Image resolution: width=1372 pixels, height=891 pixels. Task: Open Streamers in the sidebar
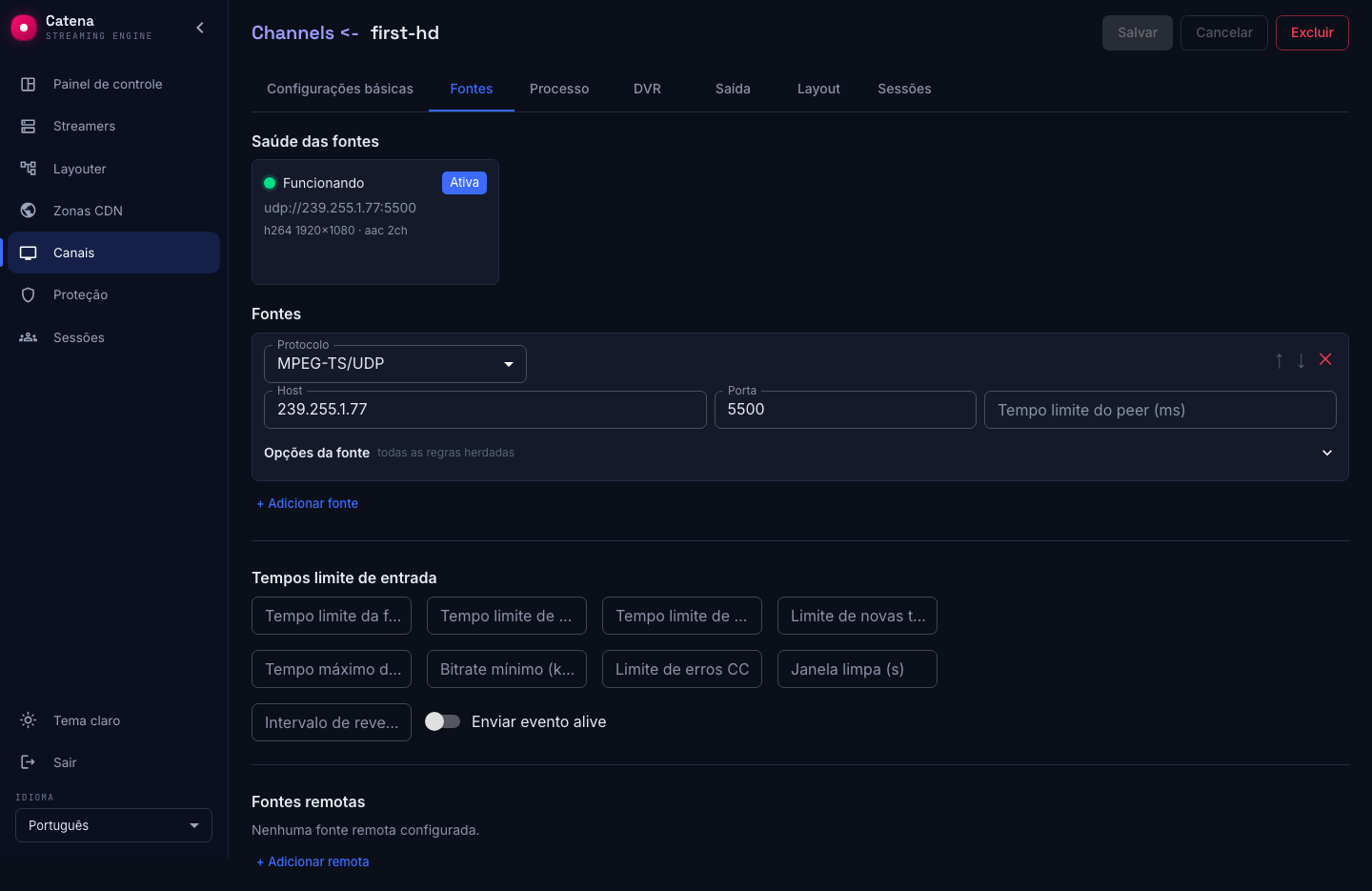coord(113,126)
